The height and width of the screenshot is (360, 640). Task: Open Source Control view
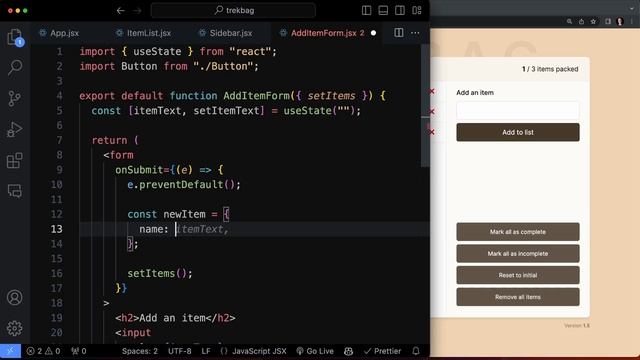point(14,98)
